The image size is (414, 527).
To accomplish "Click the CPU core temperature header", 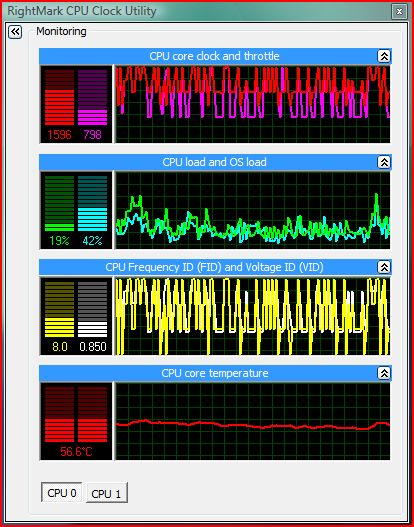I will pyautogui.click(x=215, y=373).
